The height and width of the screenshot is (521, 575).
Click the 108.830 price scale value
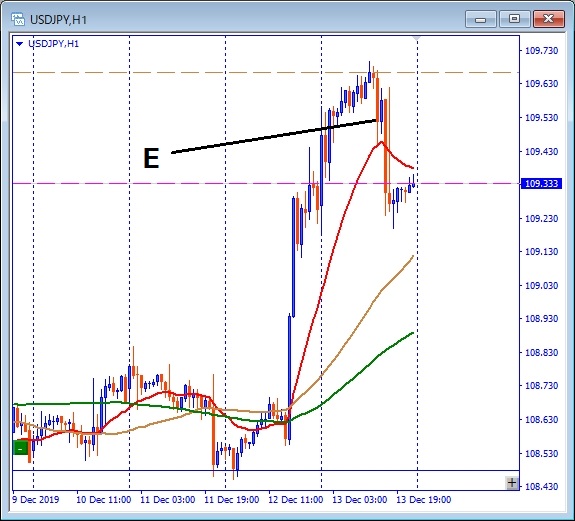coord(542,353)
